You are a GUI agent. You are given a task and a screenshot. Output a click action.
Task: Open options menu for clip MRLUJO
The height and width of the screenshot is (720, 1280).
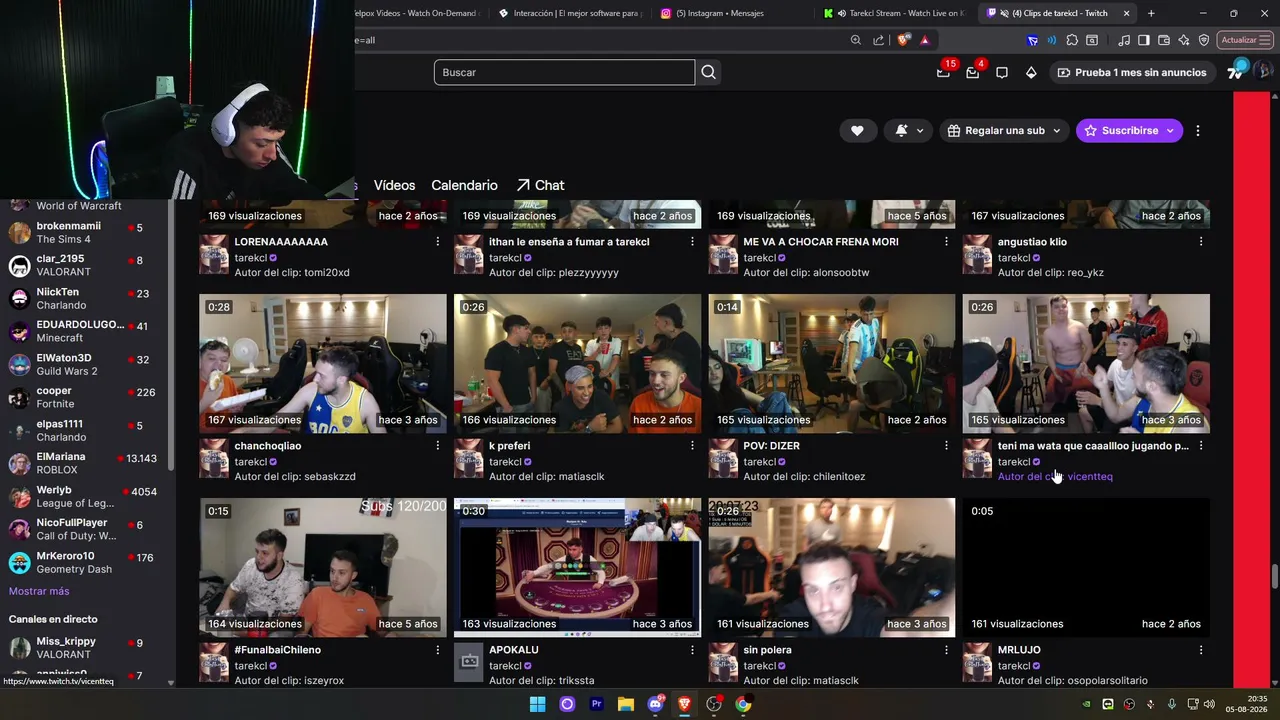1201,650
